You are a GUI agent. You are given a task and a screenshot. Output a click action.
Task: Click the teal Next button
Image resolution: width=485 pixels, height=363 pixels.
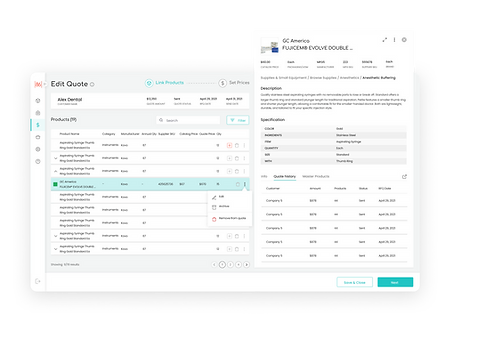395,282
